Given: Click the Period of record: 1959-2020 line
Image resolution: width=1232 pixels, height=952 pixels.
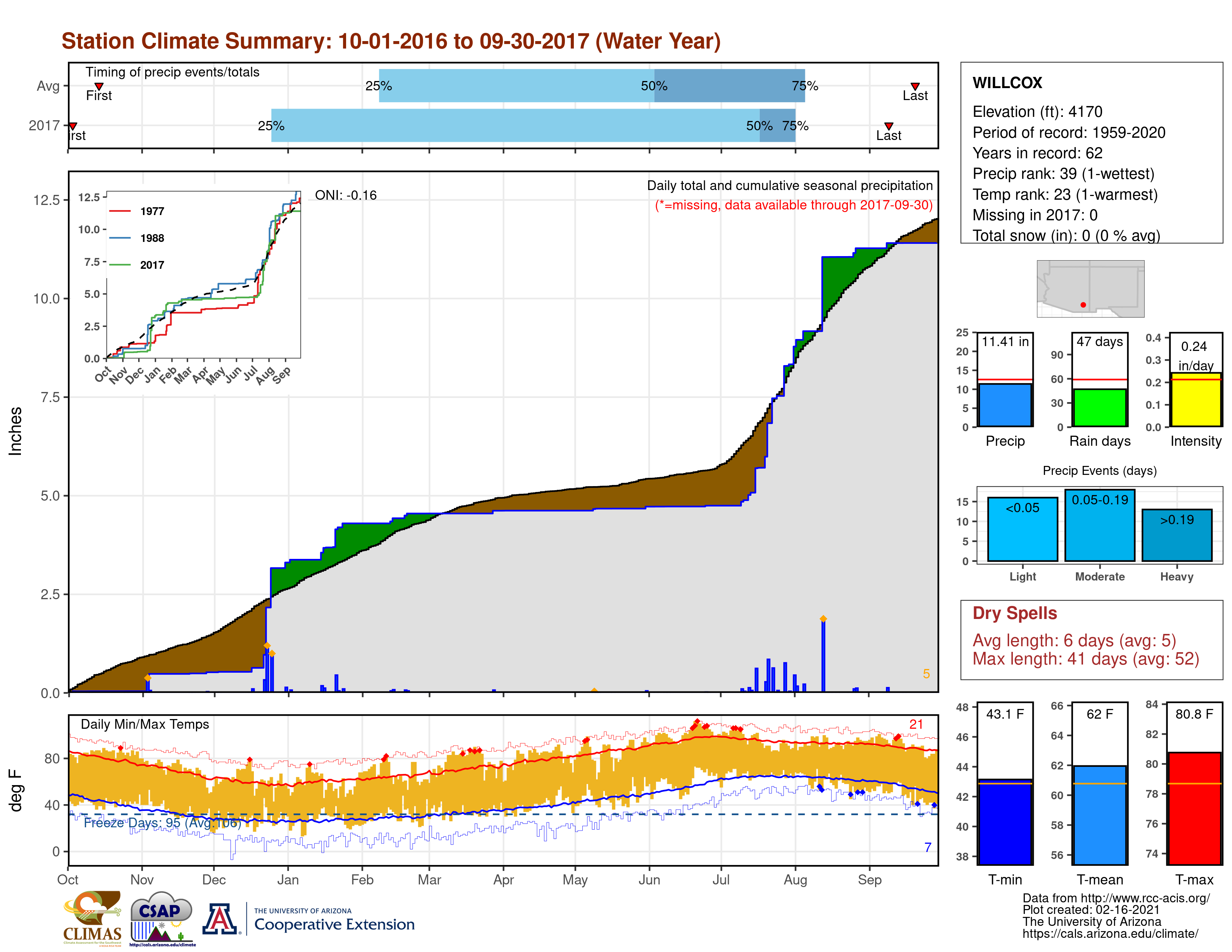Looking at the screenshot, I should 1068,133.
